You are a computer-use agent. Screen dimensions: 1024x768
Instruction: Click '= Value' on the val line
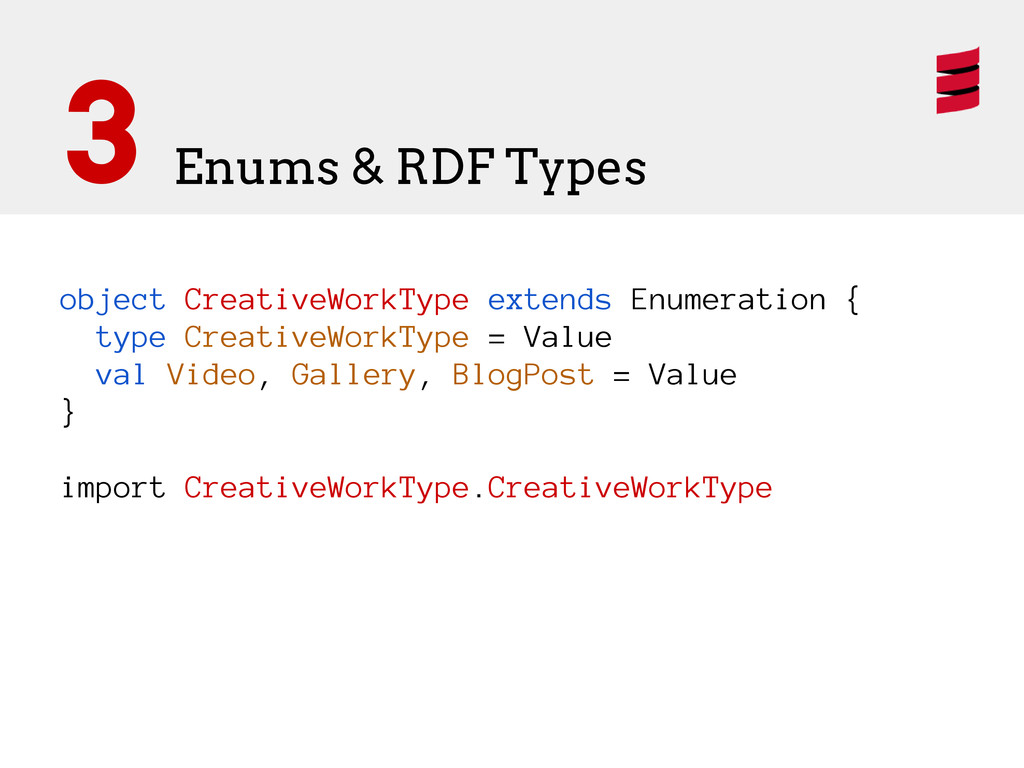(x=675, y=376)
